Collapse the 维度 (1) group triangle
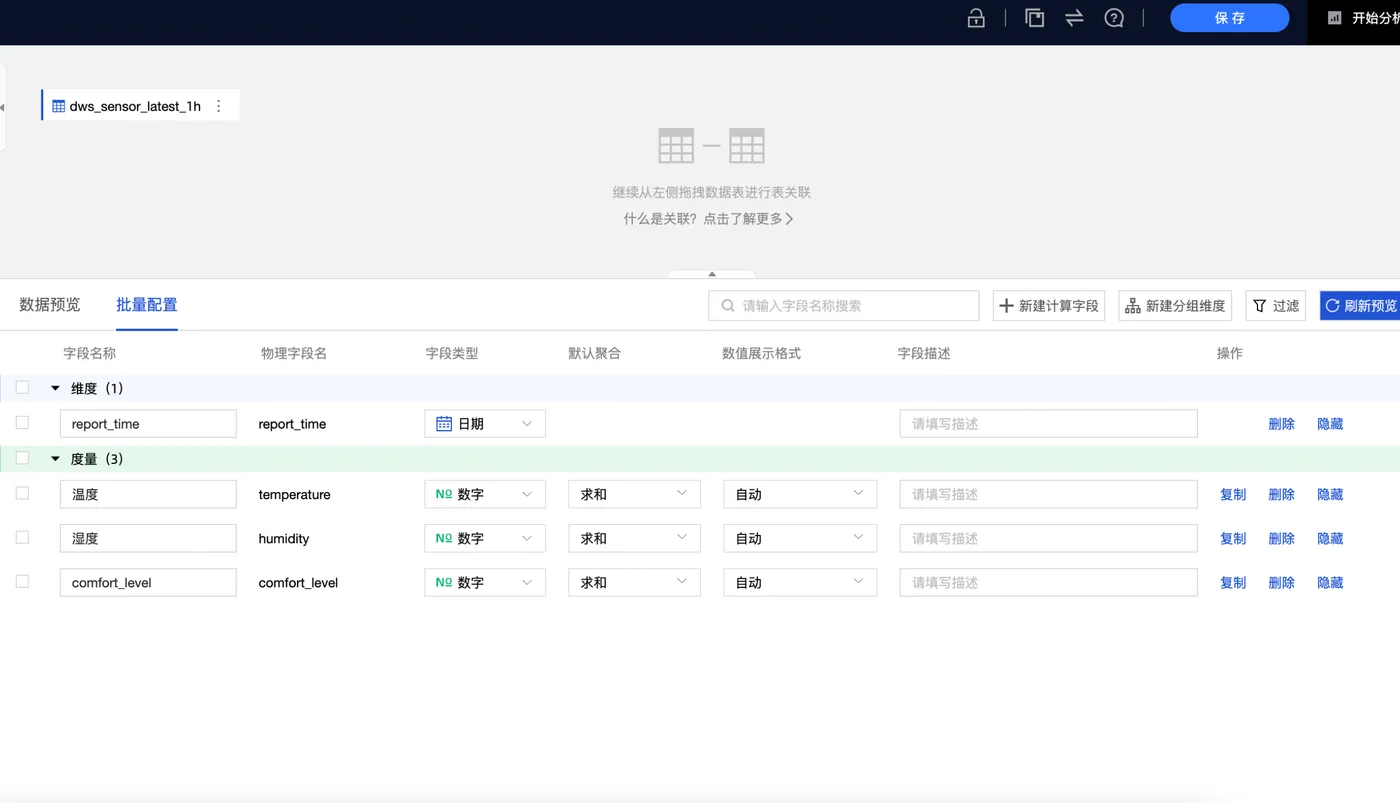 55,388
